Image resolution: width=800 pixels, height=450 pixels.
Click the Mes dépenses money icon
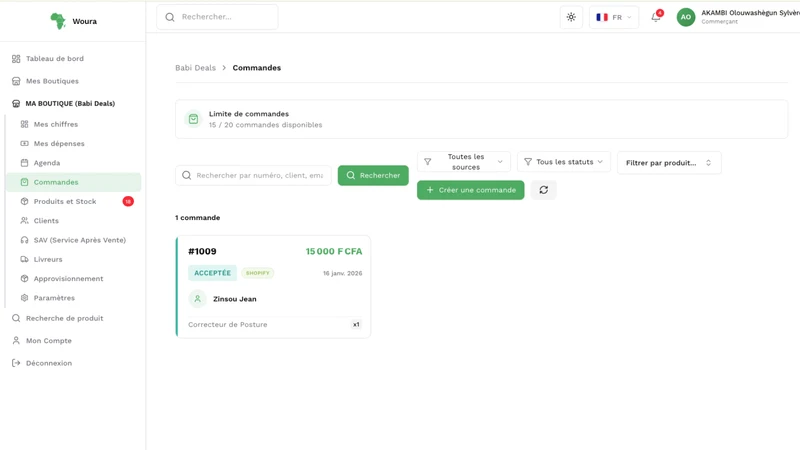coord(24,144)
